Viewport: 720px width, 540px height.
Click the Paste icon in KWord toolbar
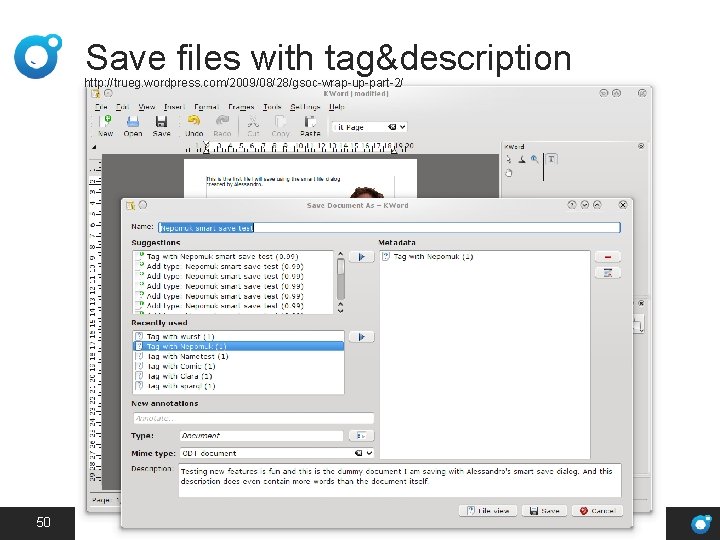(x=310, y=122)
